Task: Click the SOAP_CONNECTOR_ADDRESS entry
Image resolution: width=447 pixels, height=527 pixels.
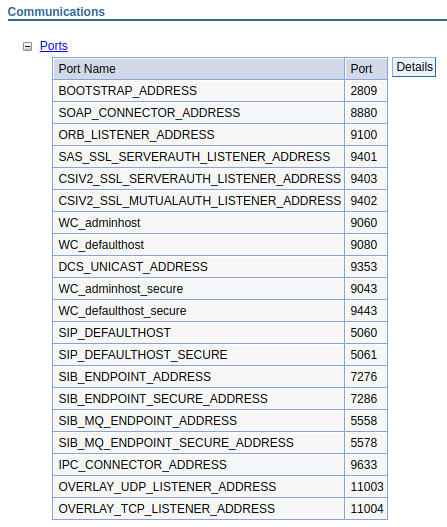Action: point(149,113)
